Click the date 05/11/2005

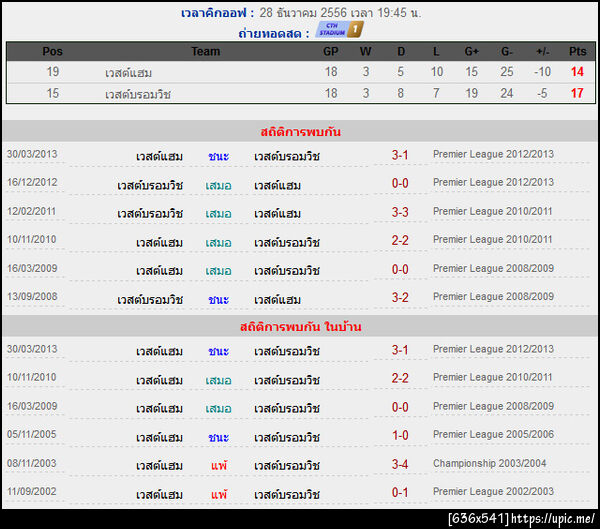pos(31,434)
